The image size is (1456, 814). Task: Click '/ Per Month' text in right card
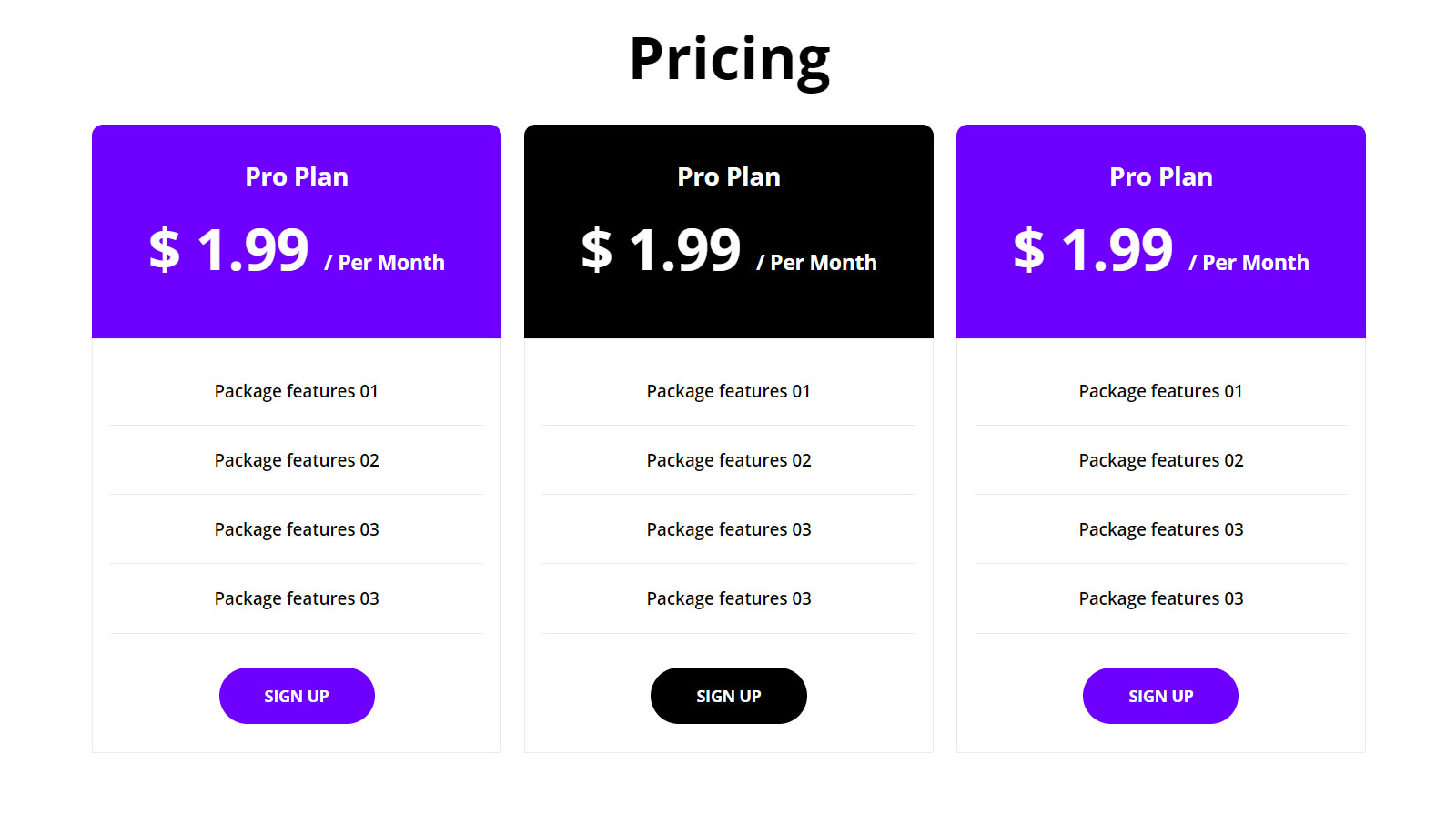[1249, 263]
